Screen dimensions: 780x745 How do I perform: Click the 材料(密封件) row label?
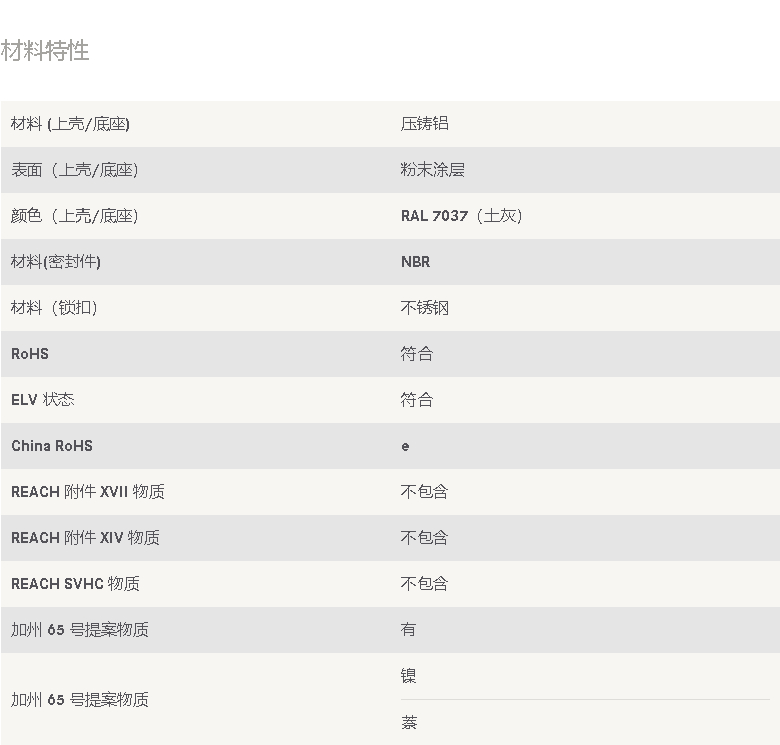[56, 262]
